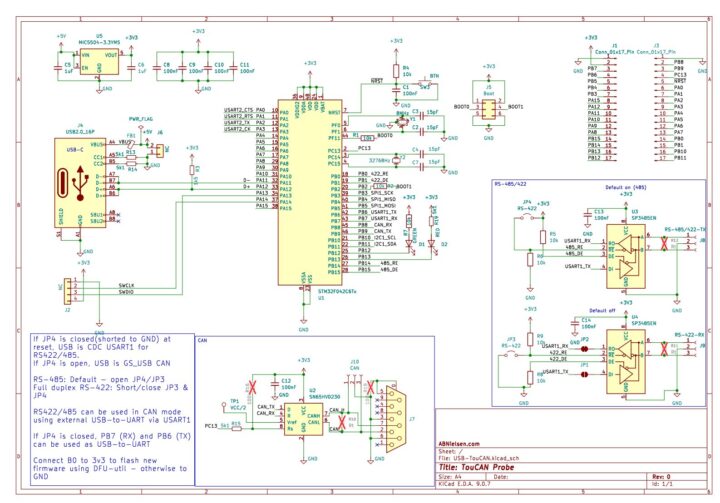
Task: Click the 'KiCad E.D.A. 9.0.7' text
Action: [x=464, y=484]
